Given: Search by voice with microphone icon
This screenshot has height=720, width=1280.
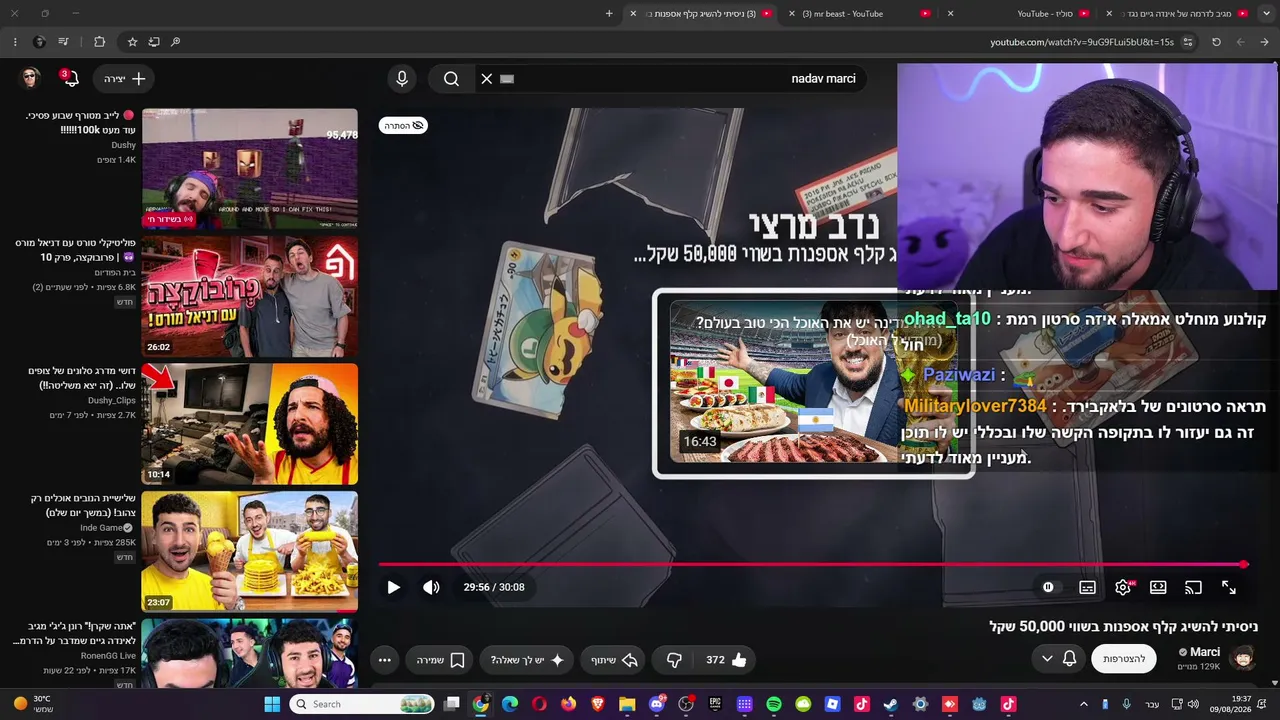Looking at the screenshot, I should [x=402, y=78].
